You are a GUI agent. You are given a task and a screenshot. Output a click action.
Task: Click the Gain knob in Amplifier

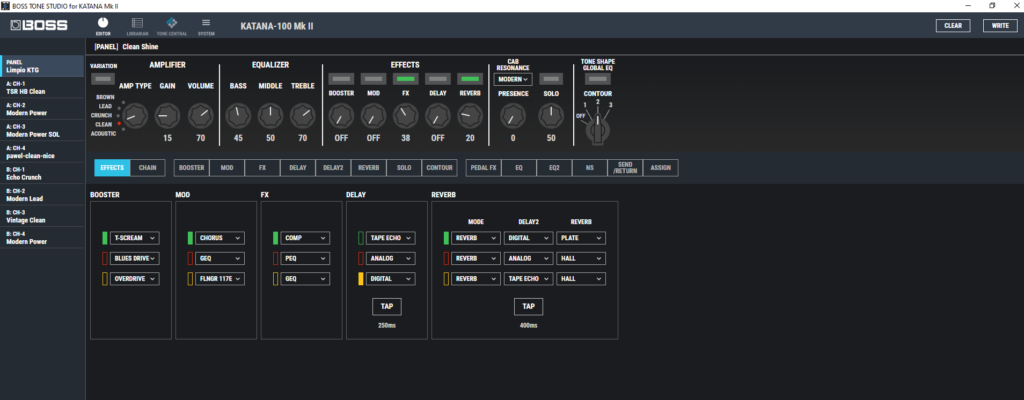[x=167, y=116]
